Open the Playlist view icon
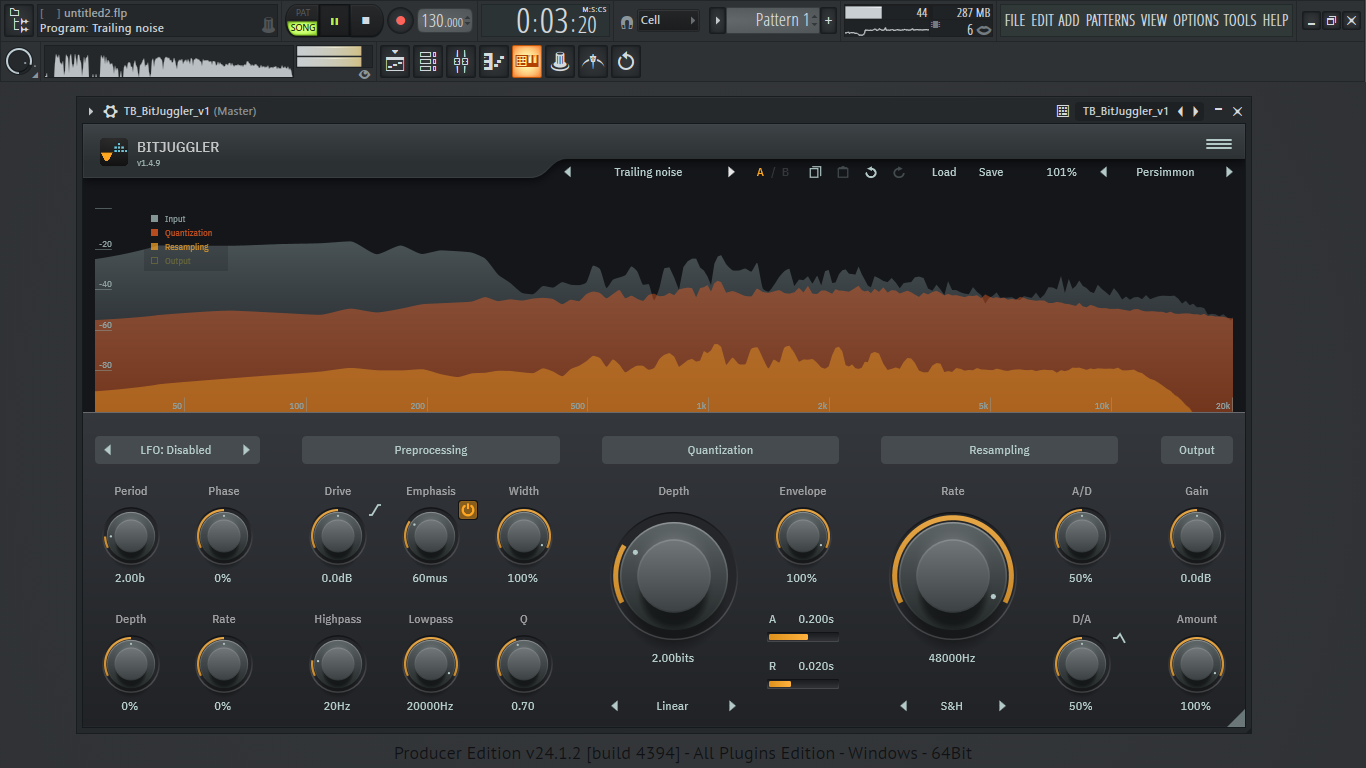Viewport: 1366px width, 768px height. click(395, 62)
